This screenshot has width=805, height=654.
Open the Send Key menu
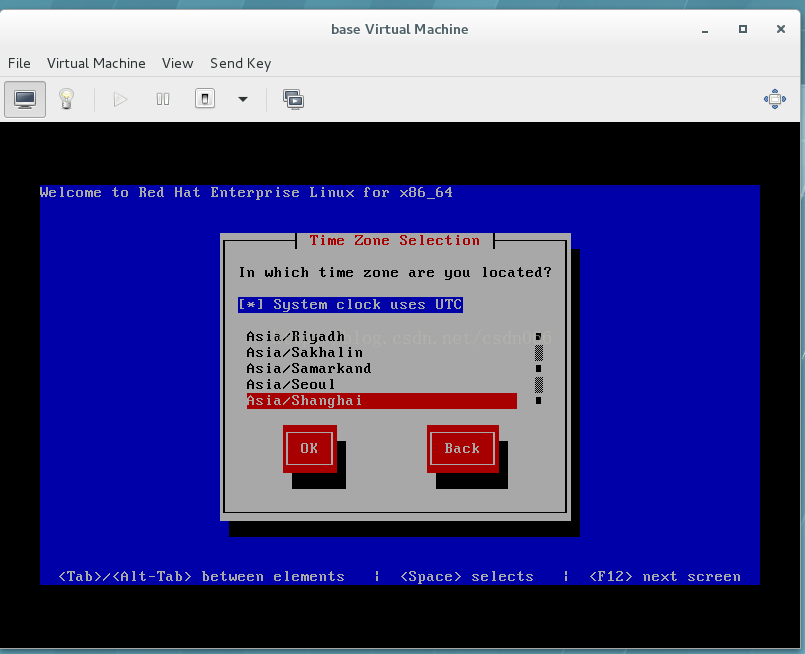click(240, 63)
